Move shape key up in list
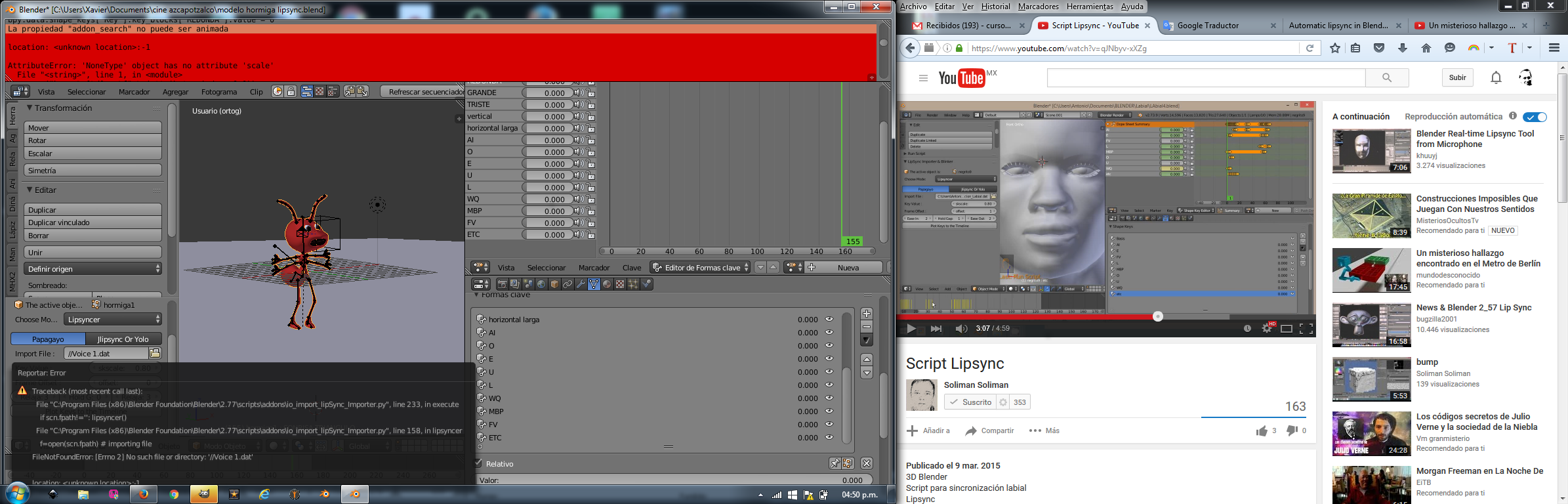This screenshot has height=504, width=1568. click(867, 360)
